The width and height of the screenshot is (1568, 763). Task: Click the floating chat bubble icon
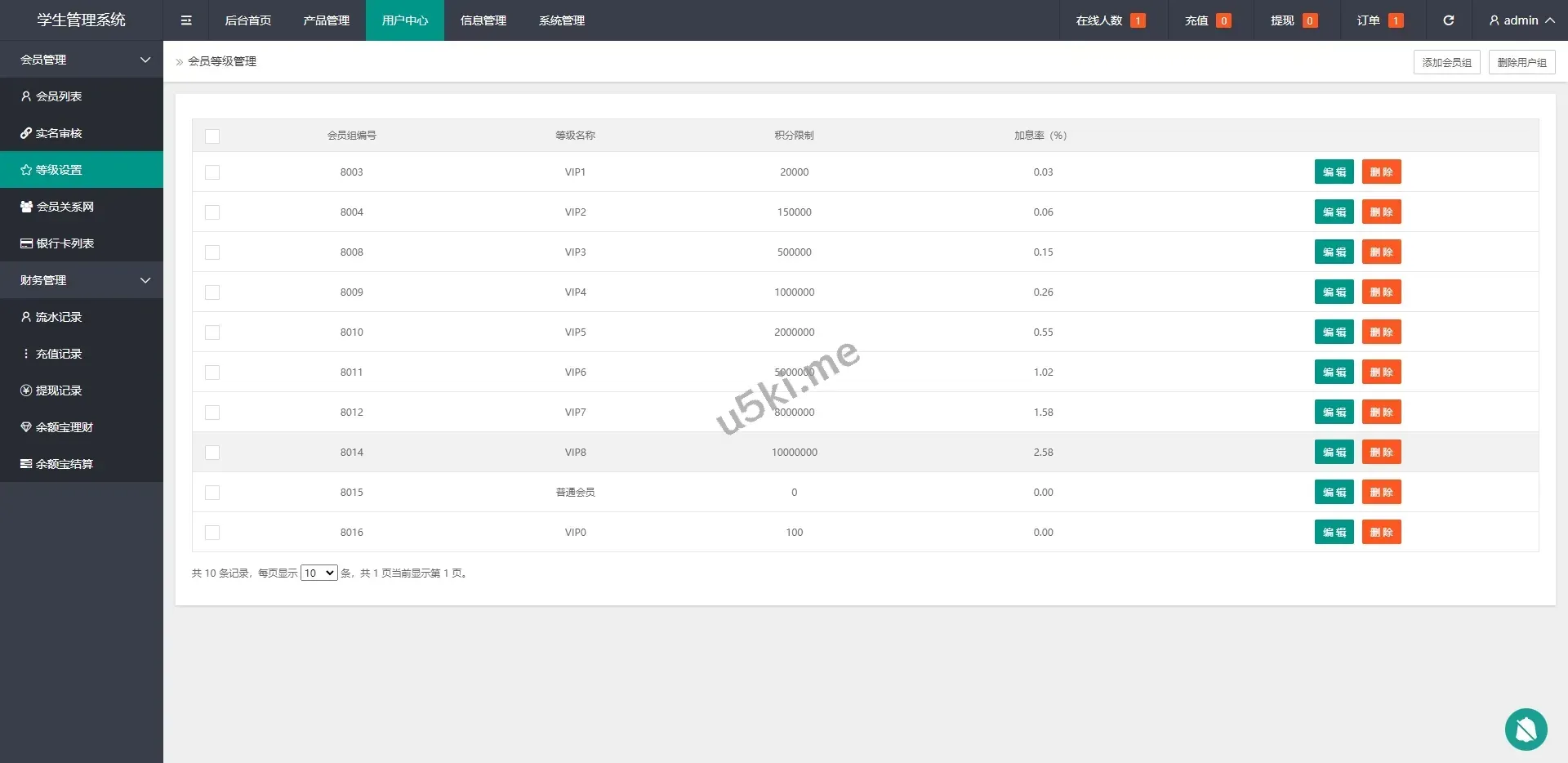click(1526, 729)
